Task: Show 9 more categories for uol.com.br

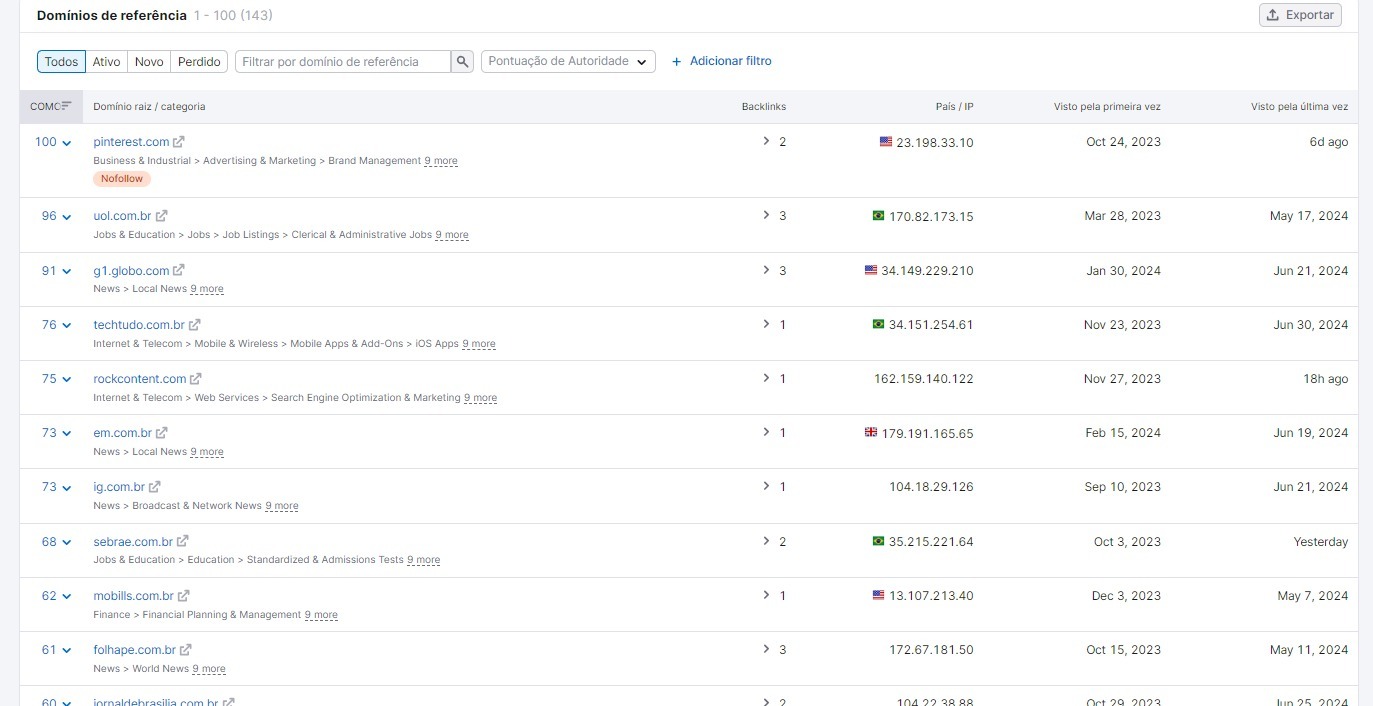Action: tap(452, 235)
